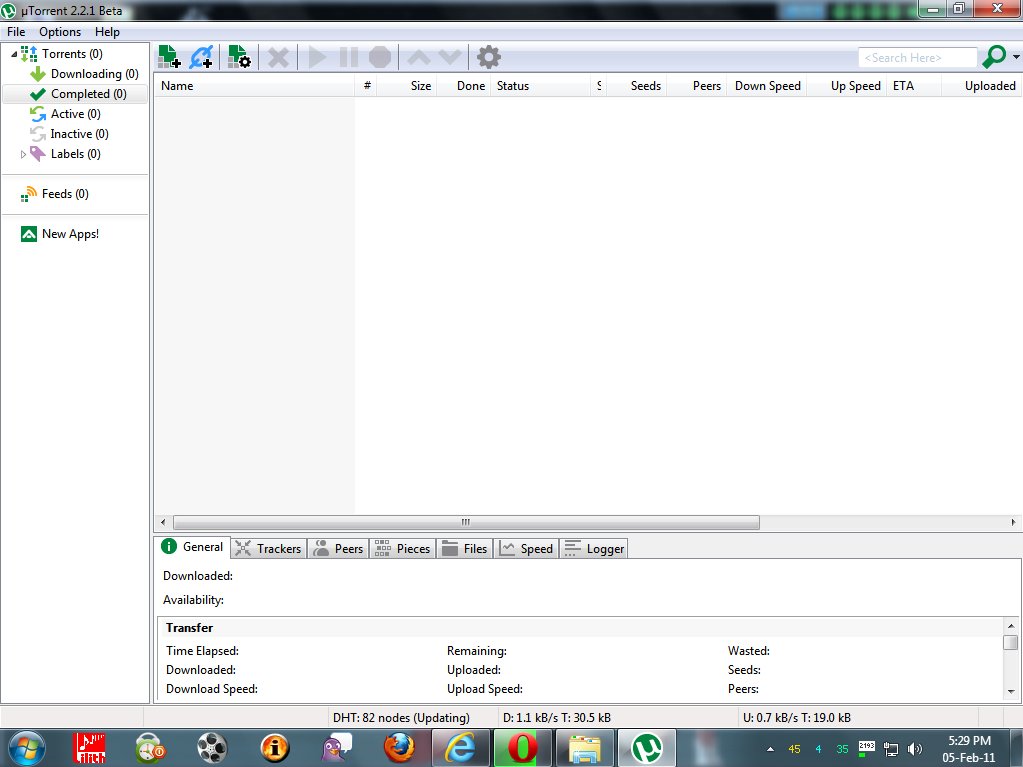This screenshot has width=1023, height=767.
Task: Click the Stop torrent icon
Action: (380, 57)
